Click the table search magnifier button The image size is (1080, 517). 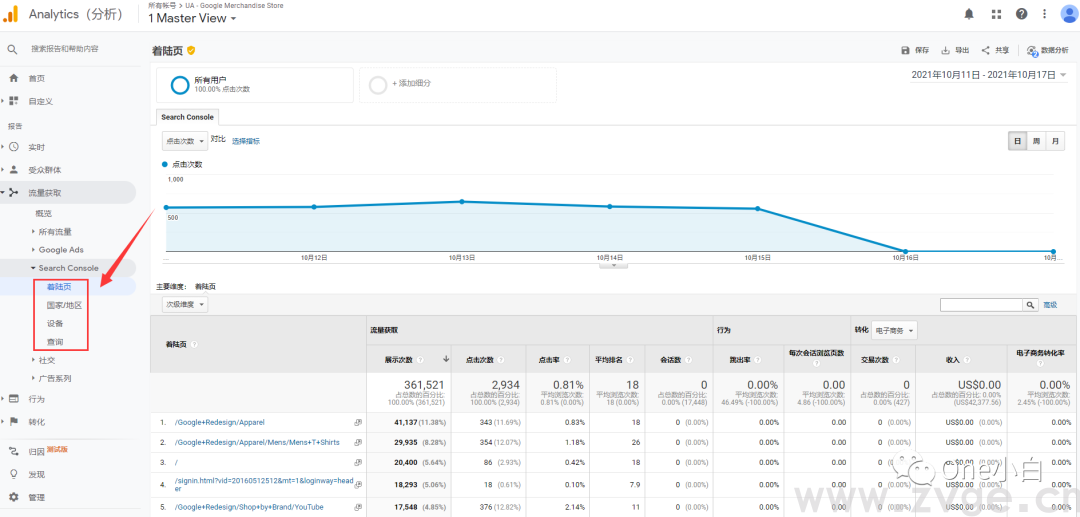1030,304
